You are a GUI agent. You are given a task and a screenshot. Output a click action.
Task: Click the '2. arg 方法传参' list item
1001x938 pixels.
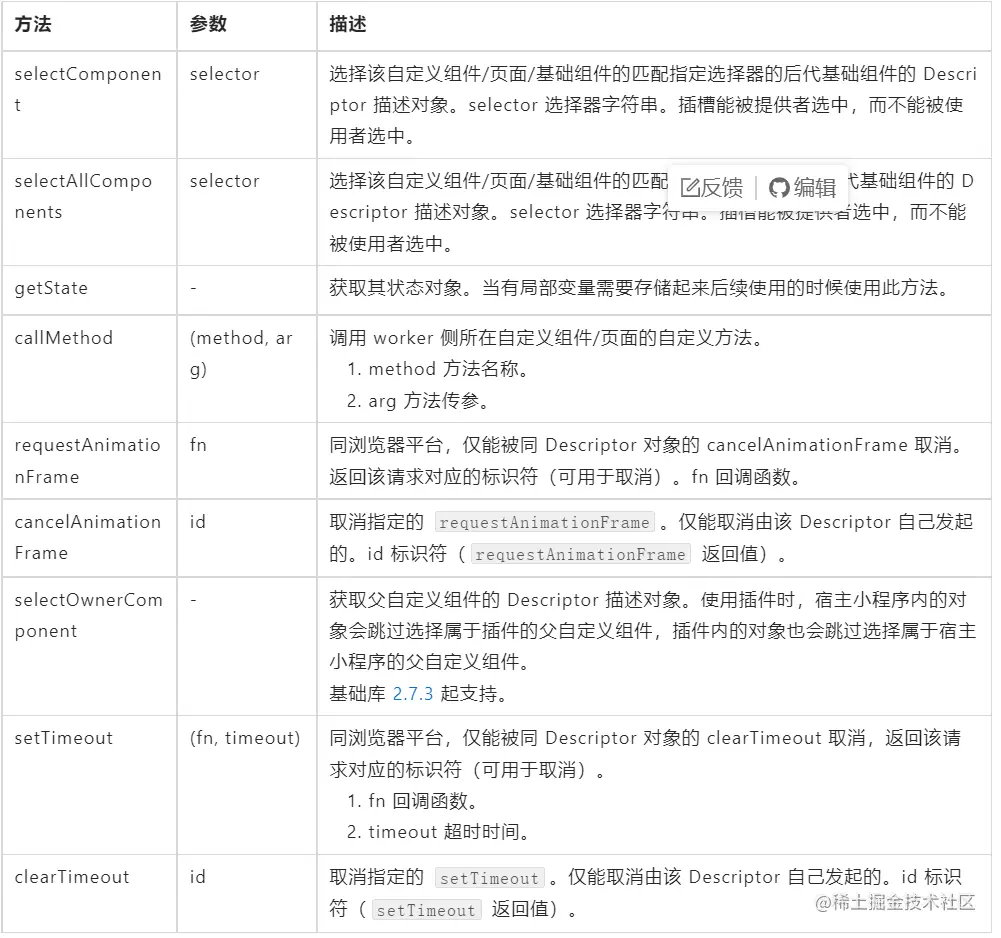[419, 401]
